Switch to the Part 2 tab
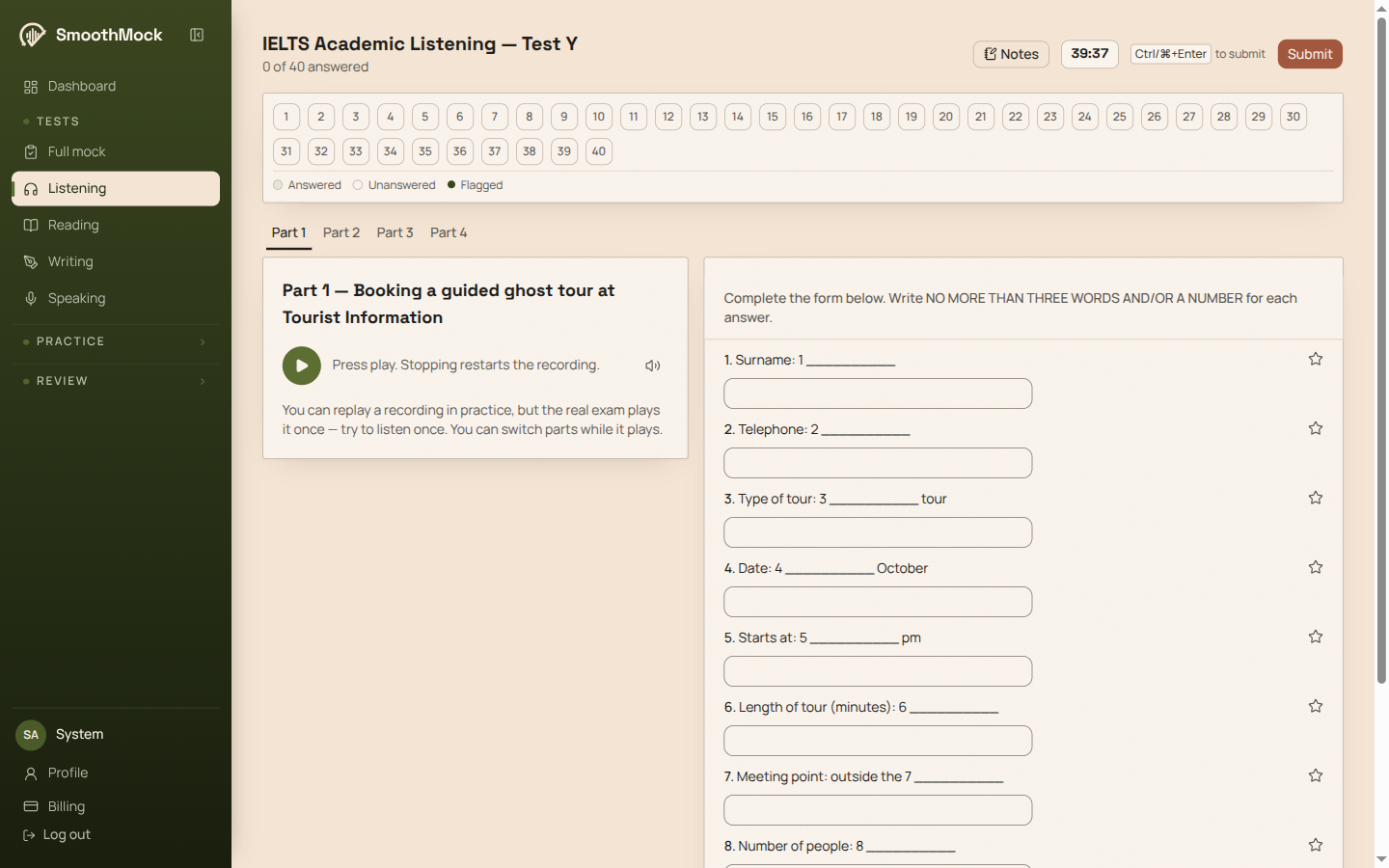This screenshot has width=1389, height=868. (341, 233)
